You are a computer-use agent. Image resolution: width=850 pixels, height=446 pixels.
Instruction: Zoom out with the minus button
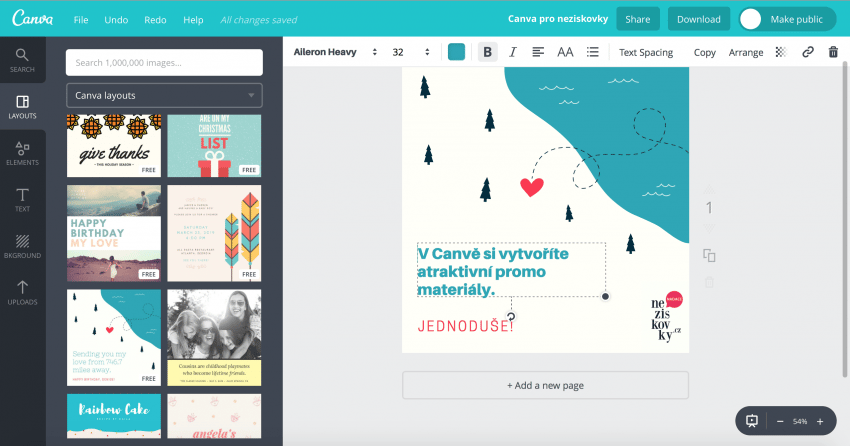point(780,421)
